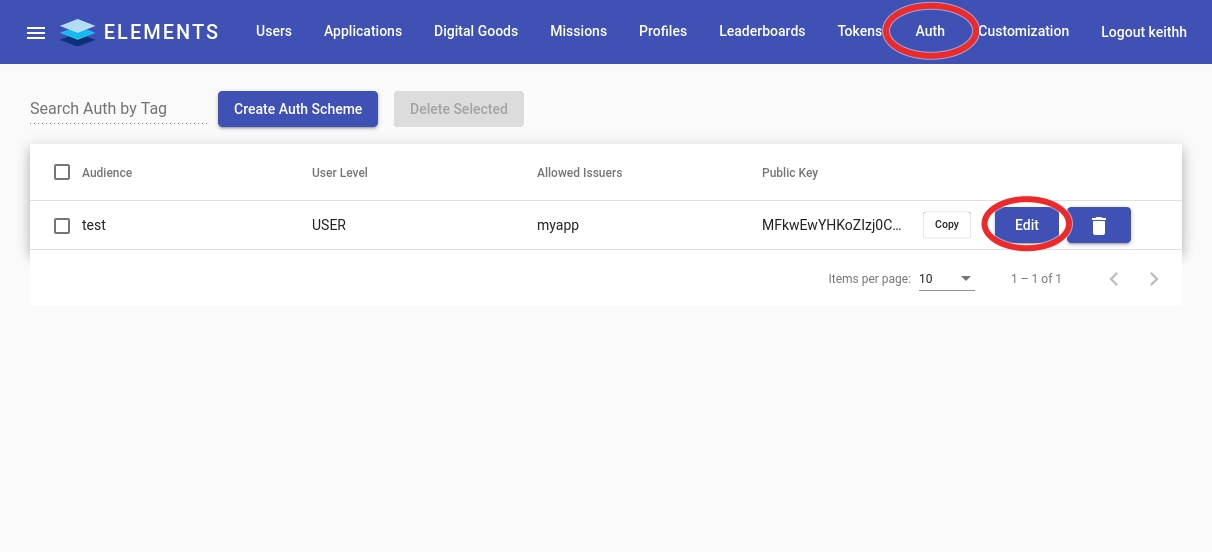This screenshot has height=552, width=1212.
Task: Focus the Search Auth by Tag field
Action: pyautogui.click(x=117, y=109)
